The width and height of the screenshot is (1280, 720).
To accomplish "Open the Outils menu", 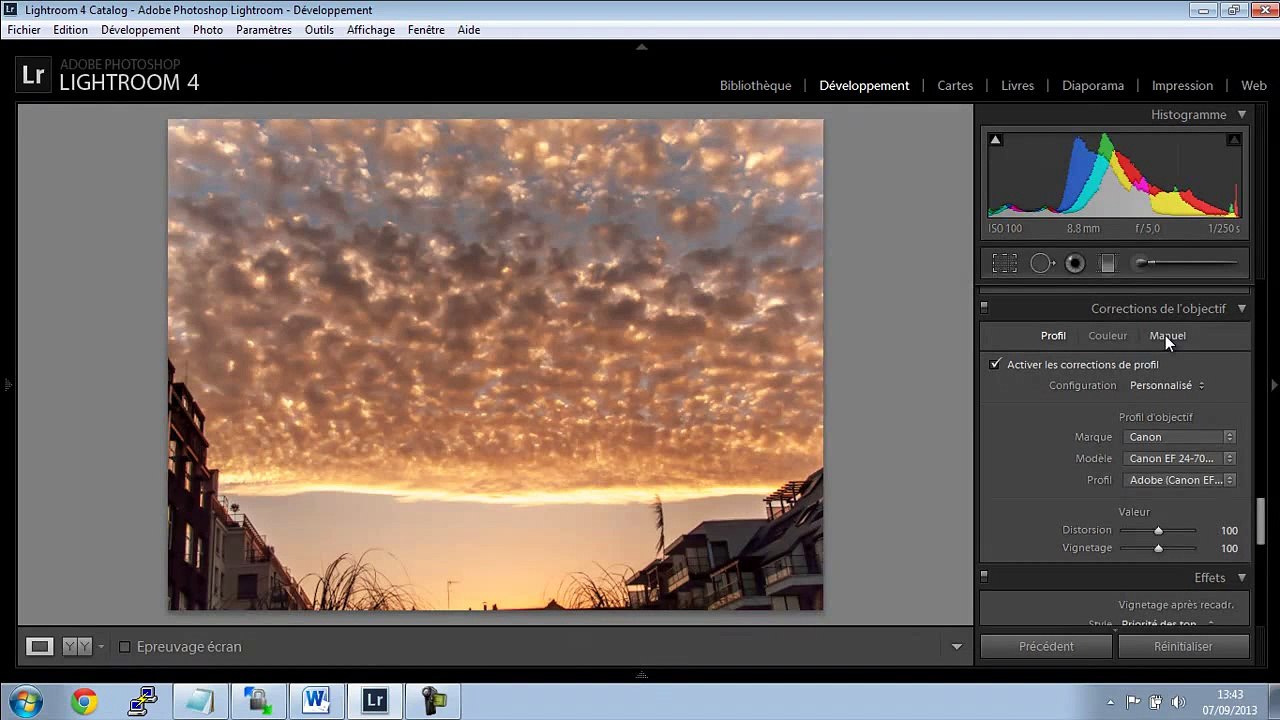I will point(319,30).
